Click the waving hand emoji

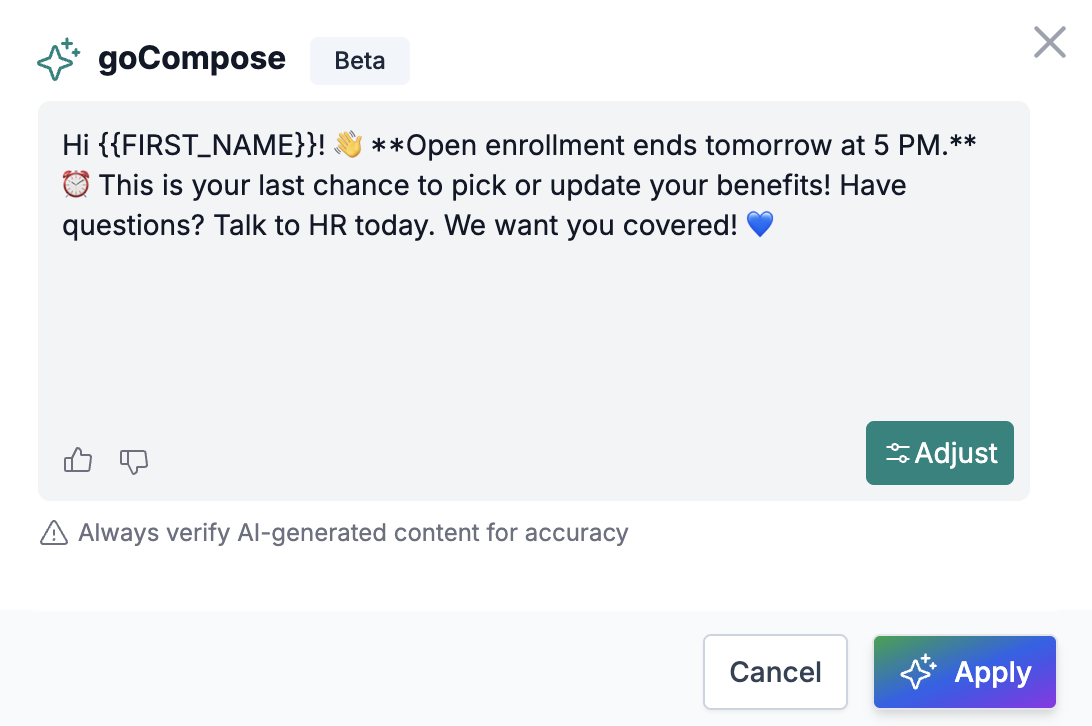348,146
